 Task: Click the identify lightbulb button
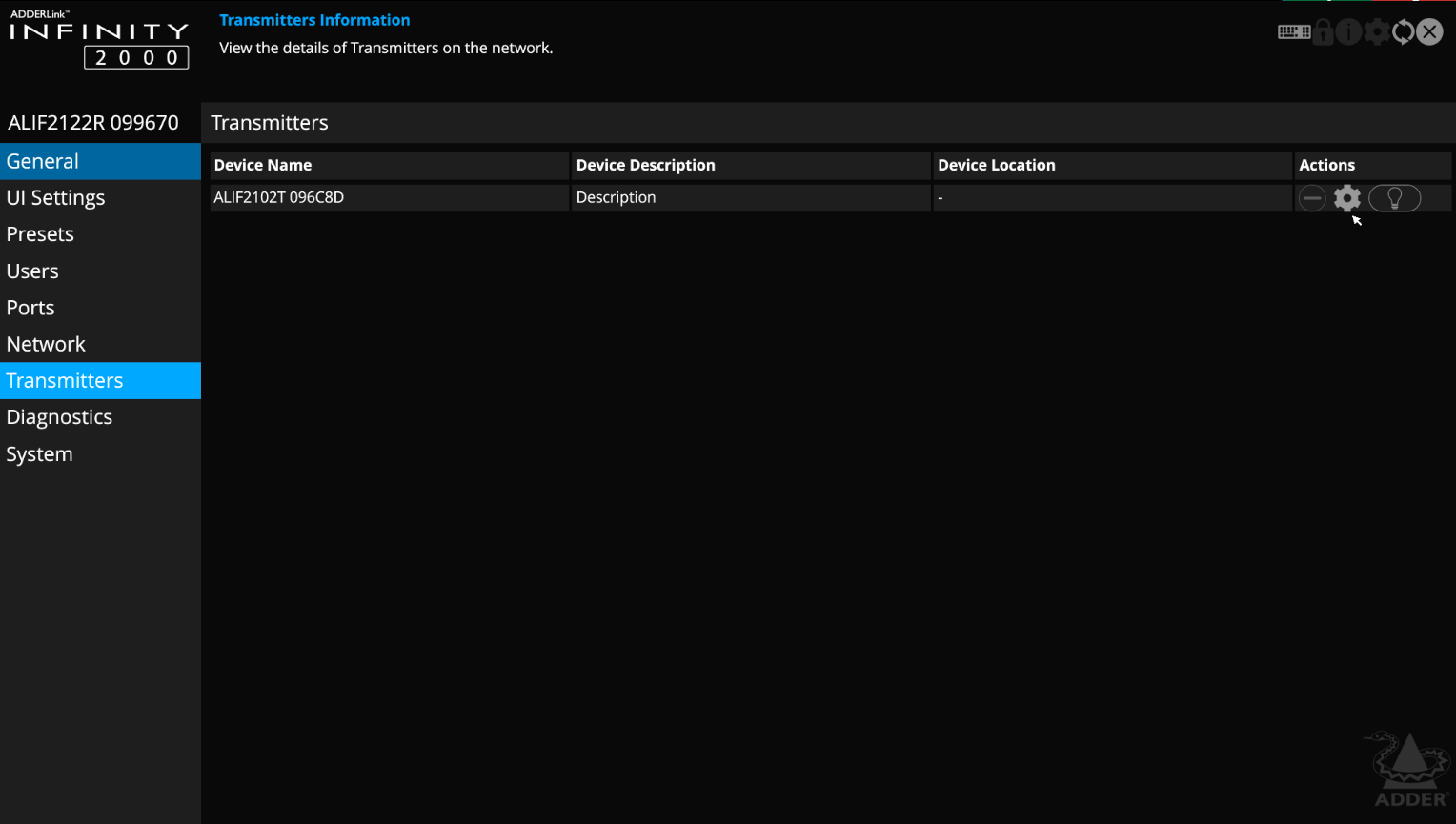1394,198
